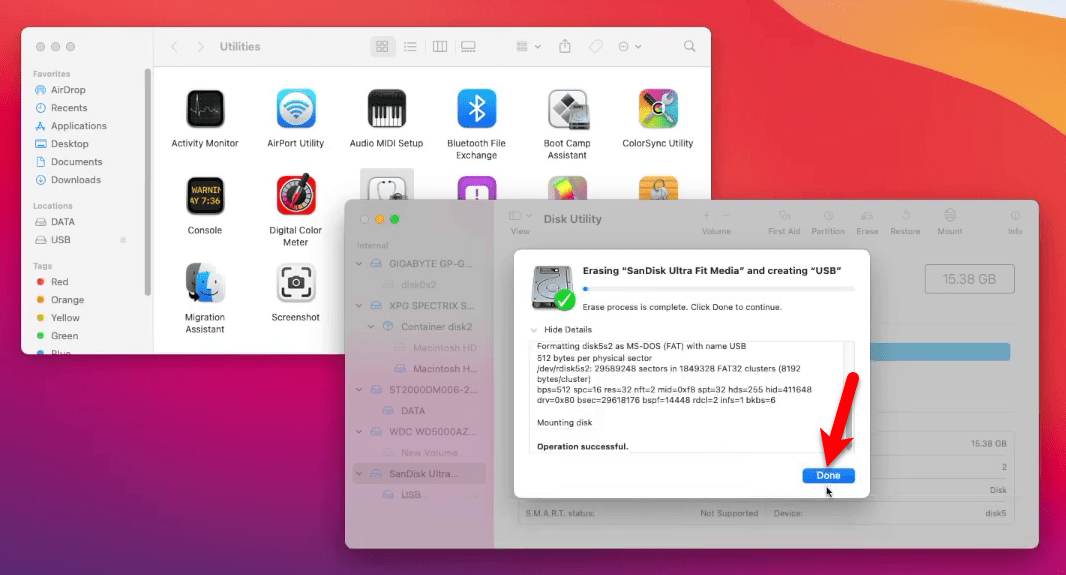Collapse GIGABYTE GP-G disk tree row

pyautogui.click(x=359, y=264)
